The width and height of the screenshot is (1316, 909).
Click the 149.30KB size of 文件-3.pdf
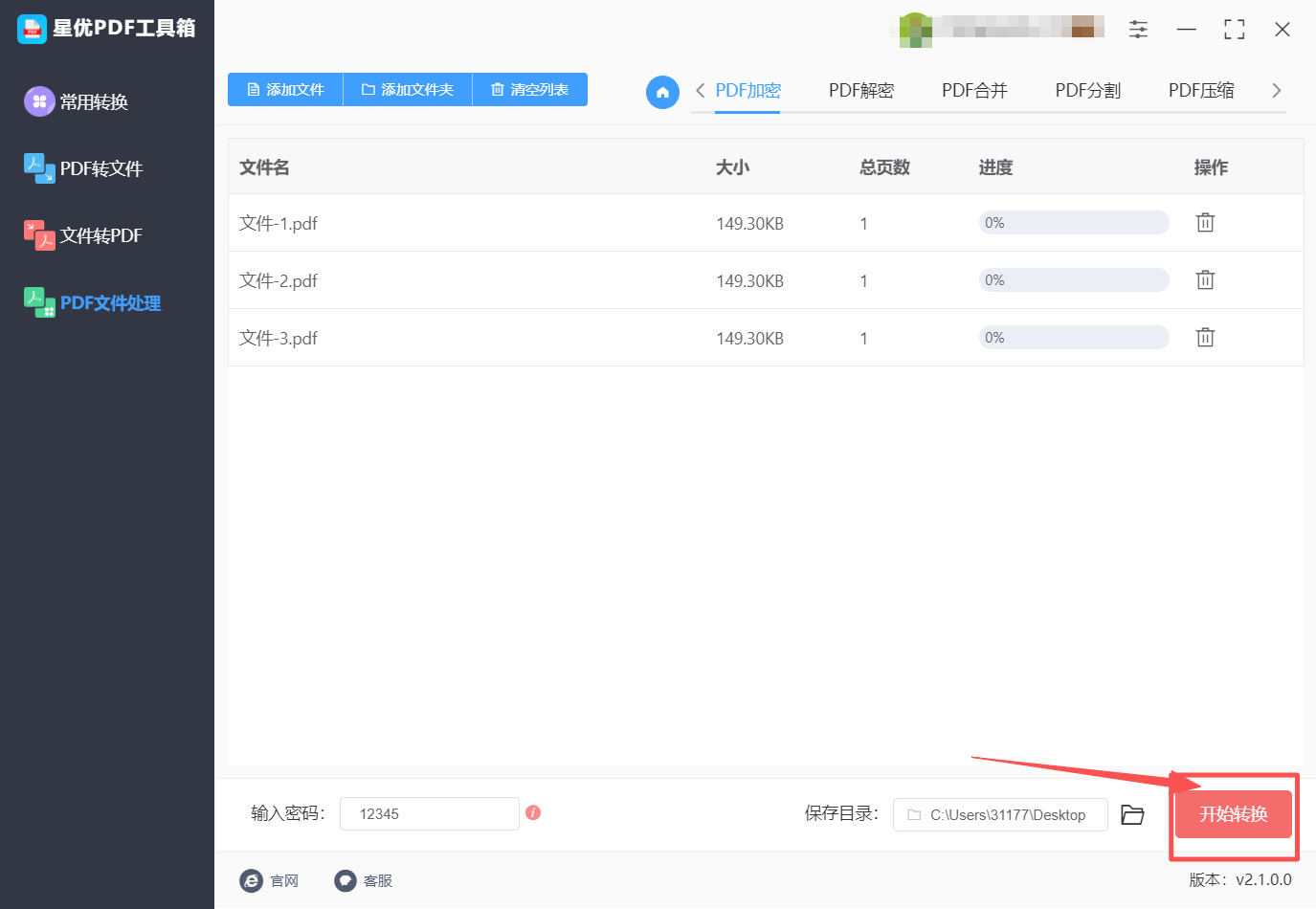pyautogui.click(x=749, y=339)
